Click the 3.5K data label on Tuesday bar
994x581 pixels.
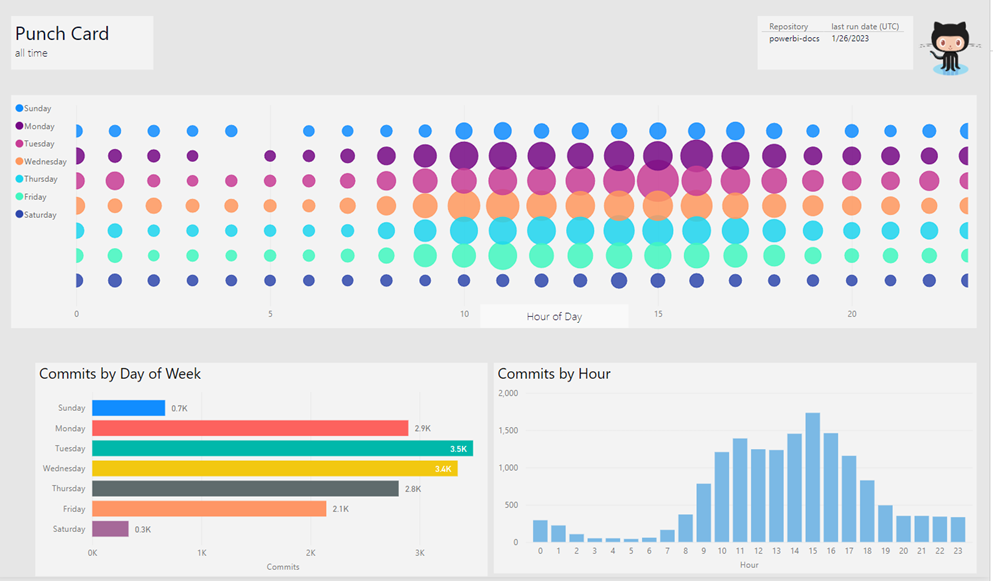coord(458,449)
